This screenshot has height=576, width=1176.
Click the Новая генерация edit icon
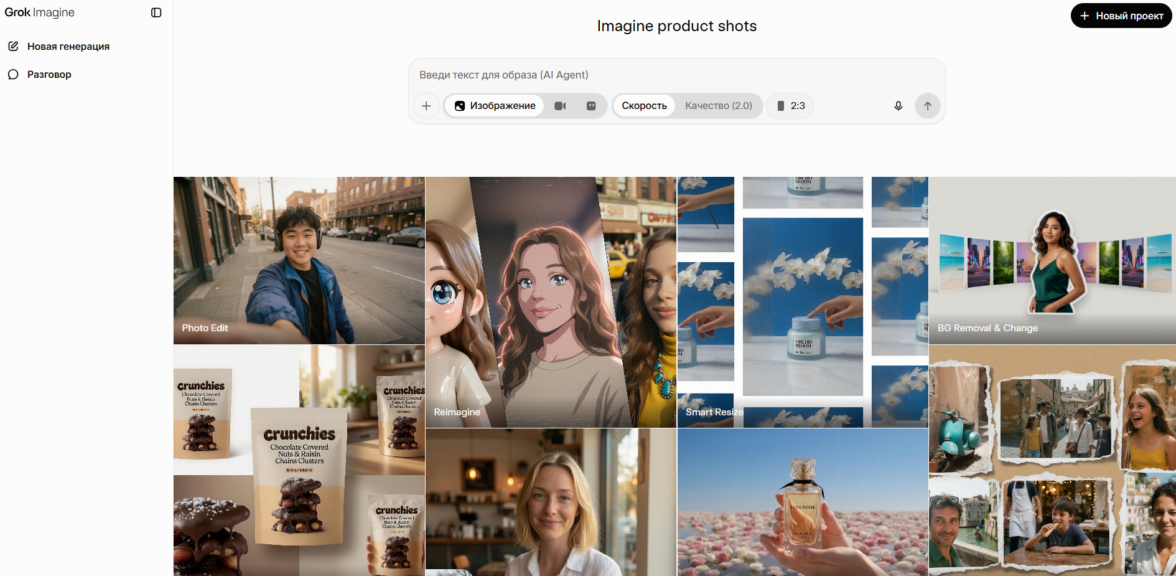(13, 46)
